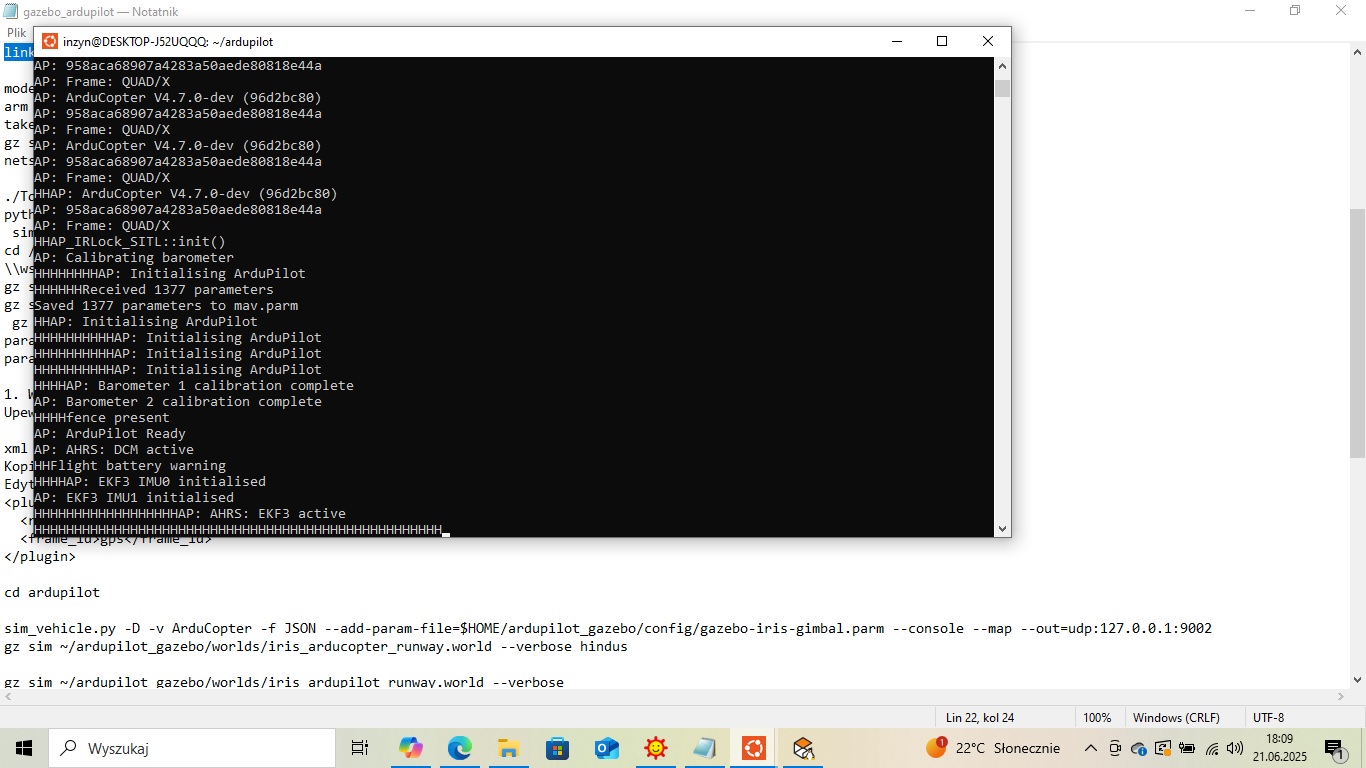Open the Plik menu in Notepad
Viewport: 1366px width, 768px height.
coord(16,31)
